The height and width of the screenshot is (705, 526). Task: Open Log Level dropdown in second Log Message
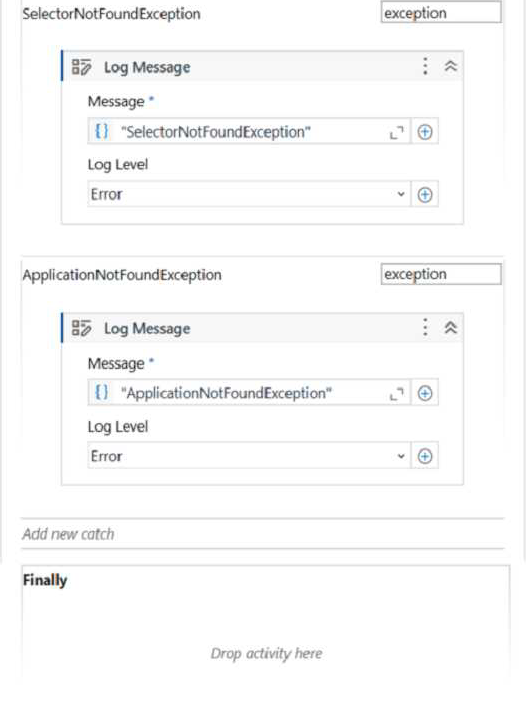click(x=249, y=456)
